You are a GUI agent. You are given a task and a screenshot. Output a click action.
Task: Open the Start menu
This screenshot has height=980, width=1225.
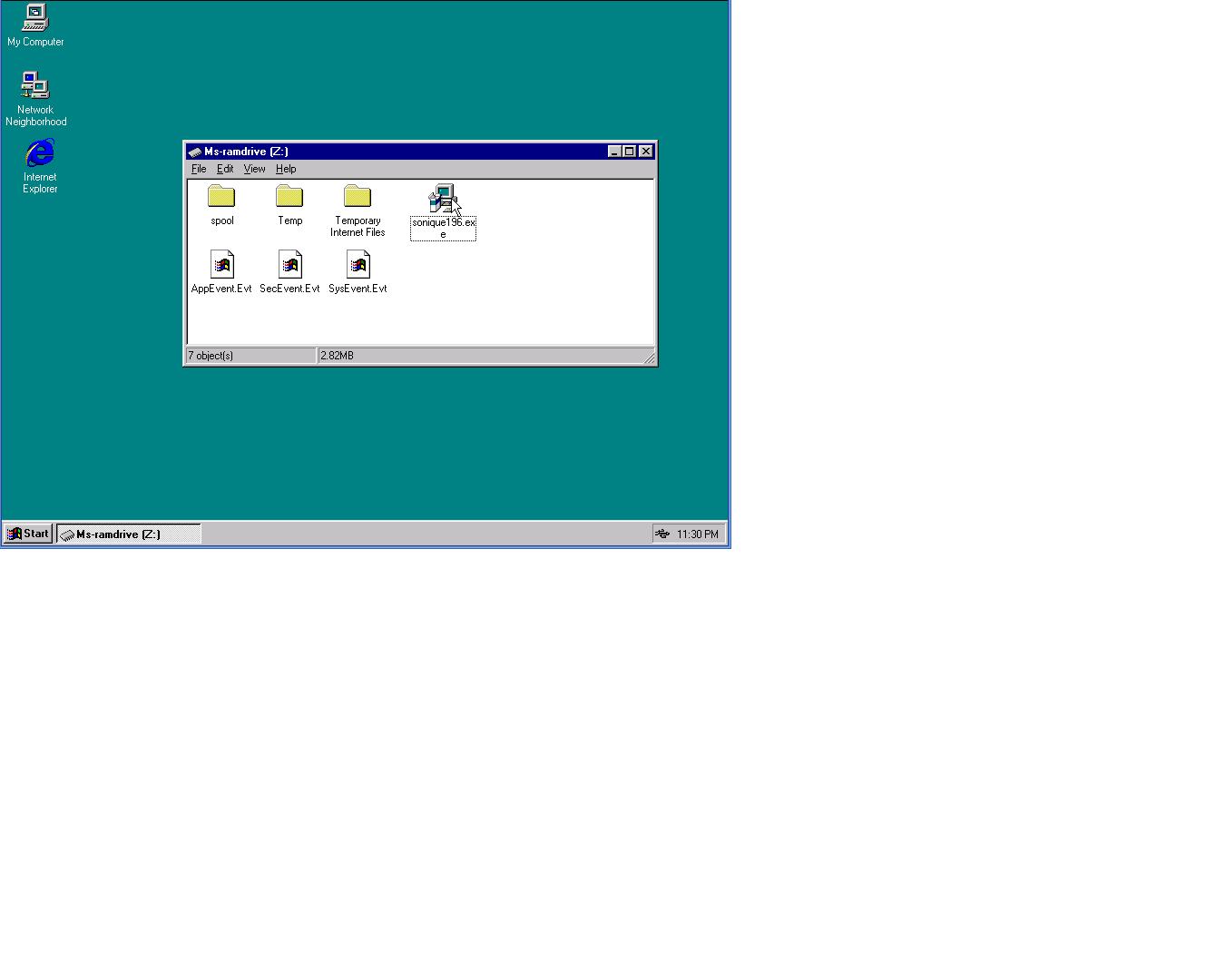click(28, 534)
